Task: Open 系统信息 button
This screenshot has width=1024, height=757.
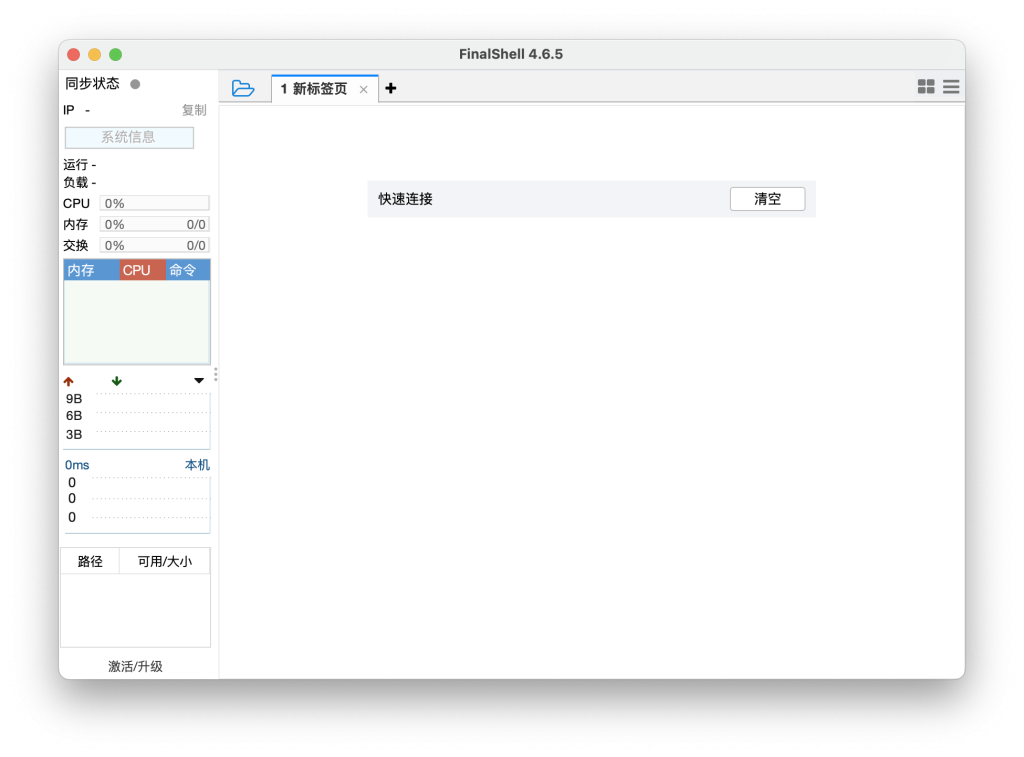Action: [x=129, y=137]
